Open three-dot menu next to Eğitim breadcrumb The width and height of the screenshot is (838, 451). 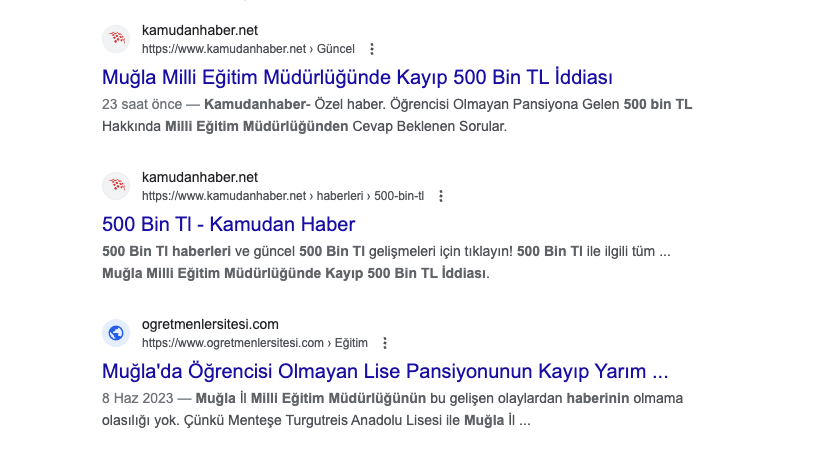[x=386, y=343]
